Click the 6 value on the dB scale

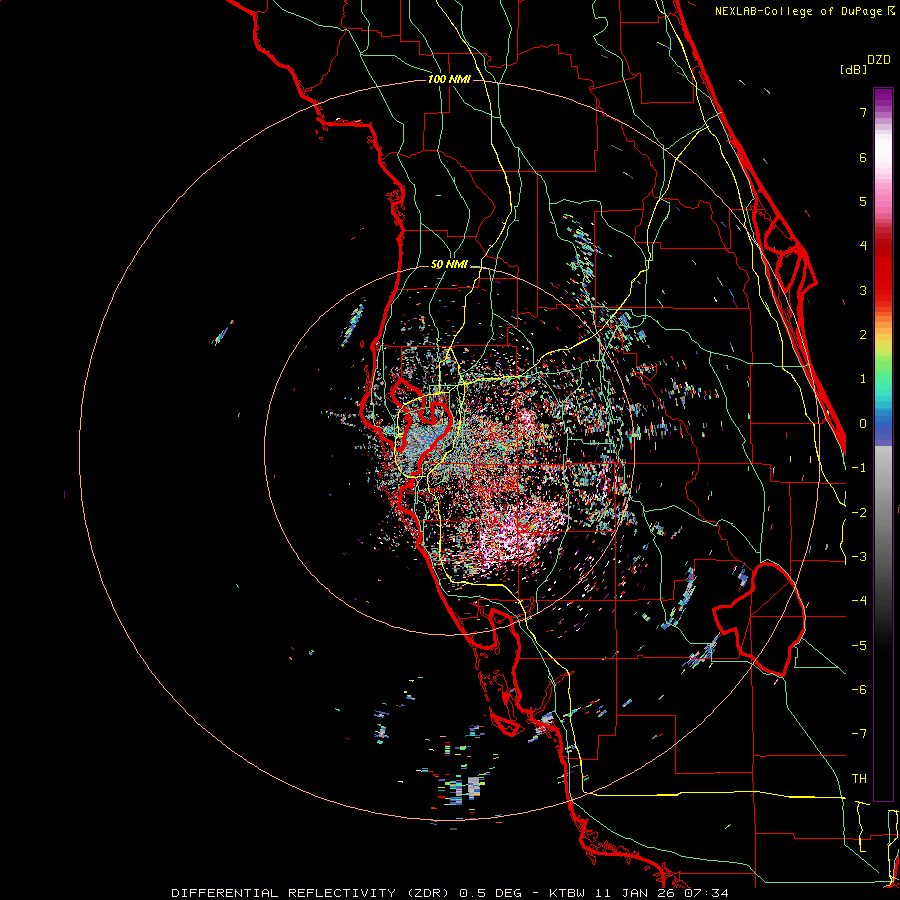(x=863, y=157)
